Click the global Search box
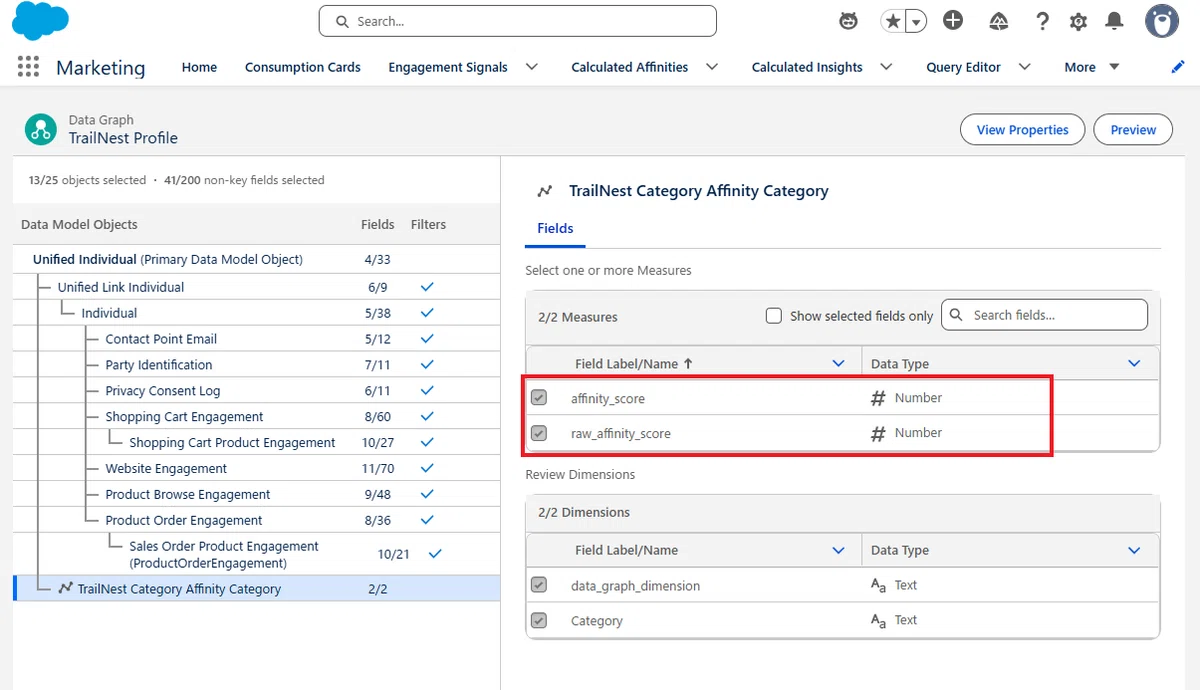 [x=517, y=21]
